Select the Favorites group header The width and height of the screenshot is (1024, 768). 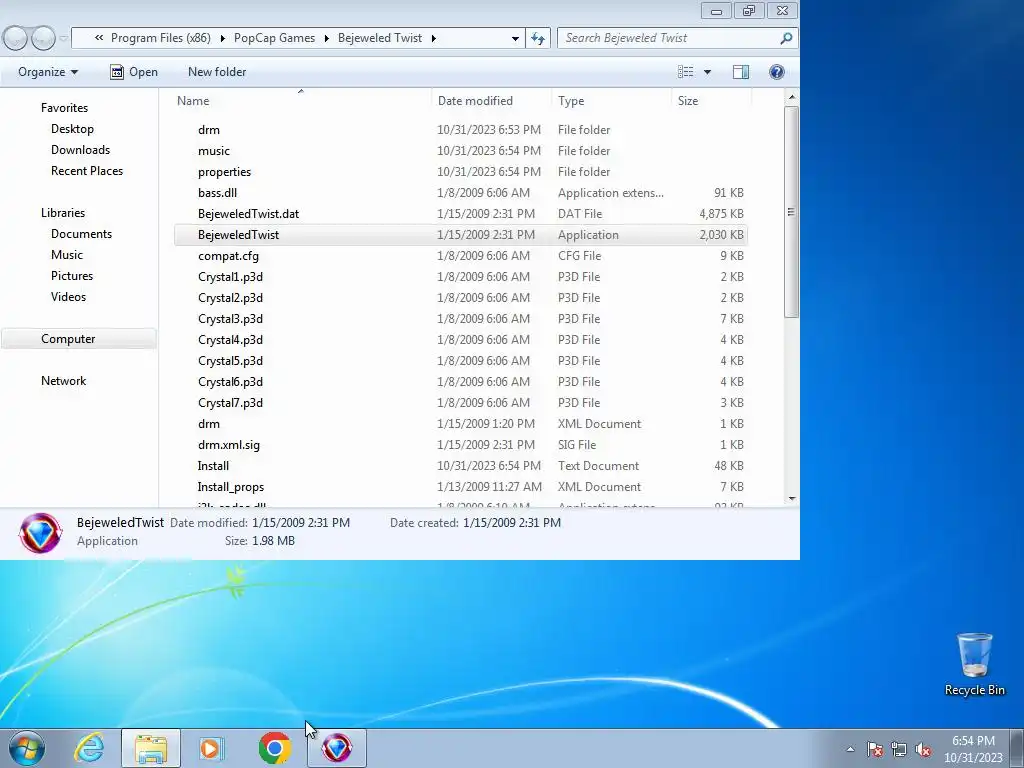(64, 108)
